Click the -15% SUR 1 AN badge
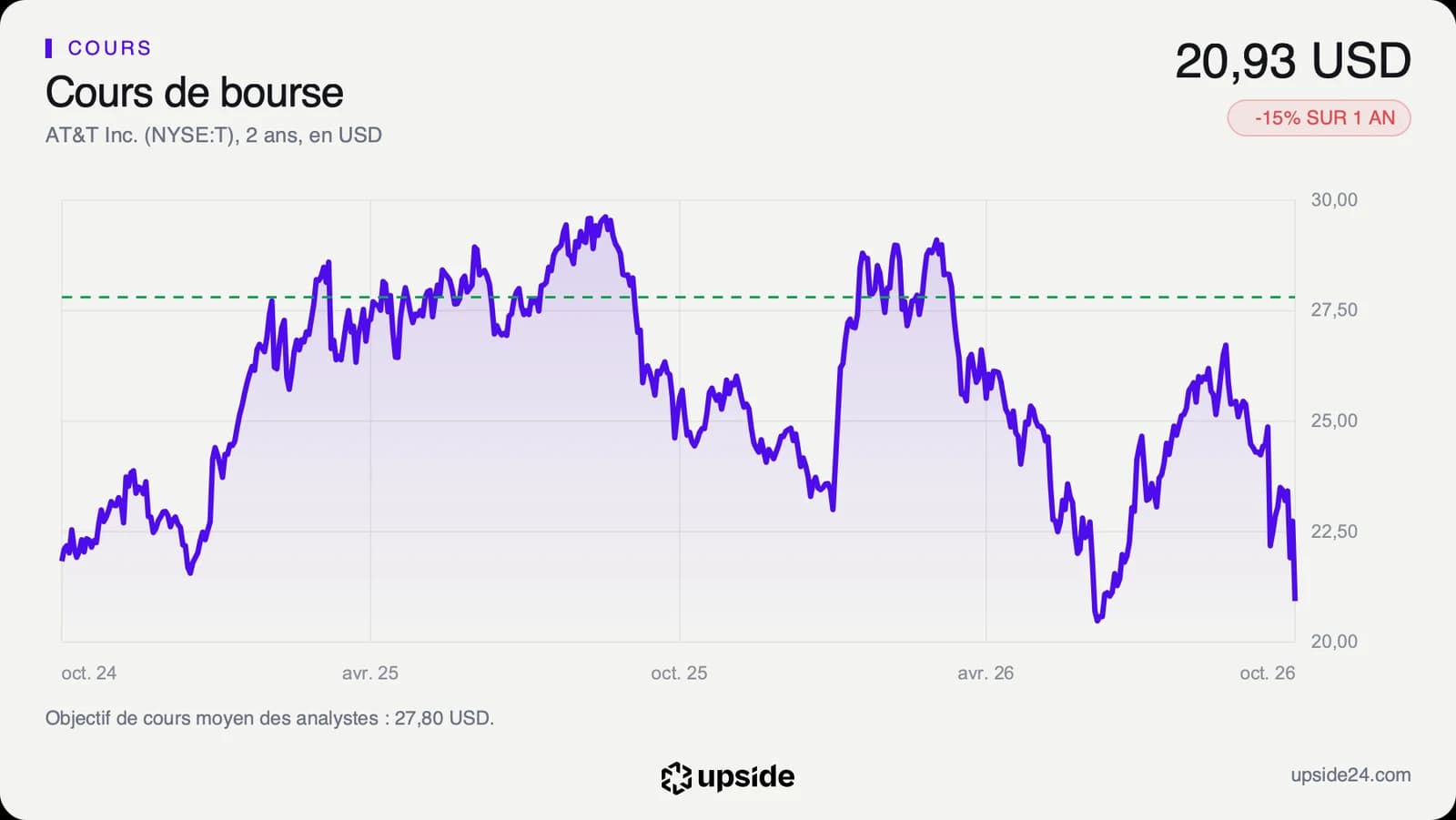The height and width of the screenshot is (820, 1456). (x=1319, y=118)
